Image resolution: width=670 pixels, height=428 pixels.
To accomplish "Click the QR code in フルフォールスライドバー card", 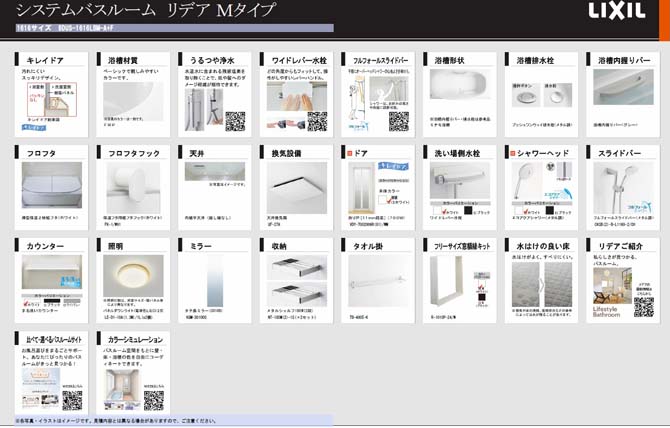I will [399, 121].
